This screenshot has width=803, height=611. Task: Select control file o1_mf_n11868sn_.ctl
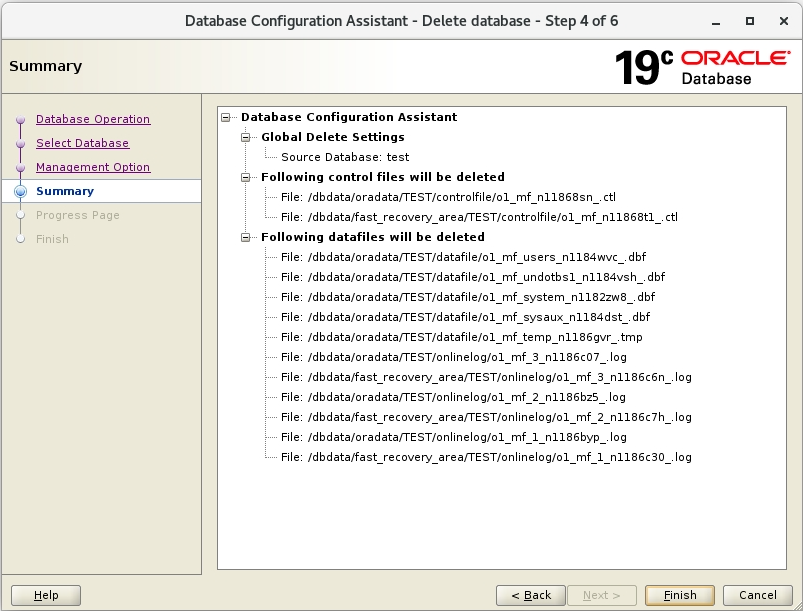point(448,197)
